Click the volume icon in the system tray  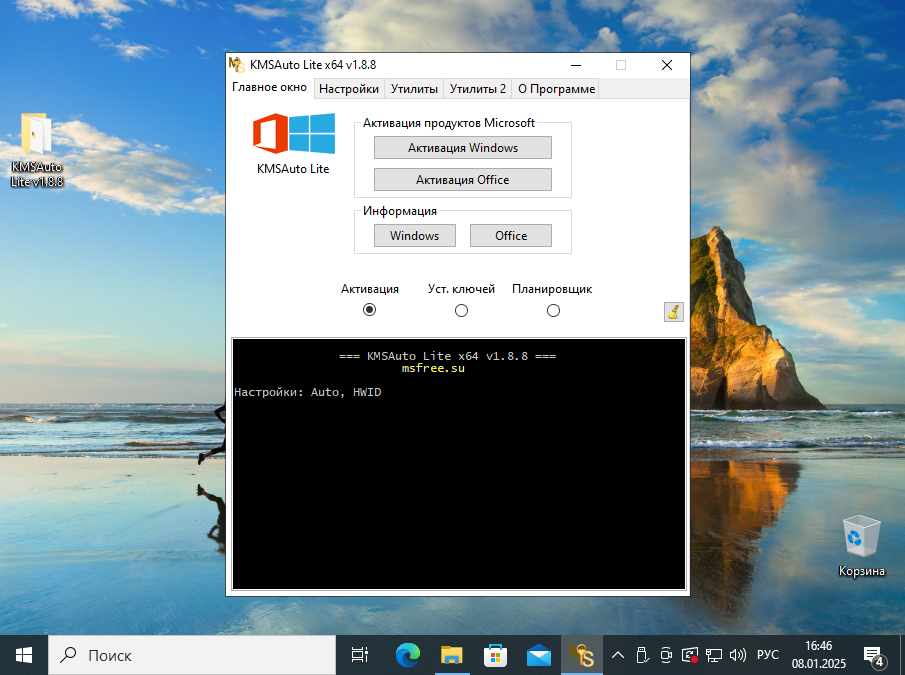pos(737,655)
